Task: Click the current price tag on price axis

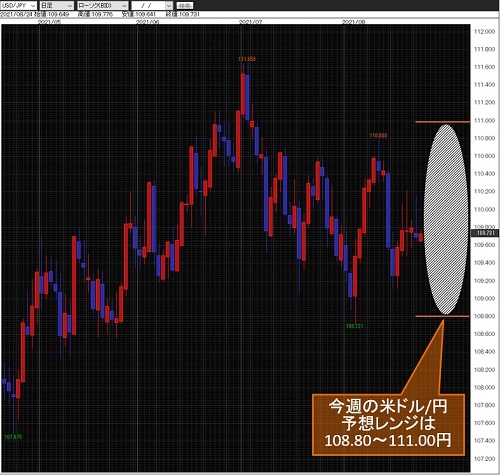Action: point(485,233)
